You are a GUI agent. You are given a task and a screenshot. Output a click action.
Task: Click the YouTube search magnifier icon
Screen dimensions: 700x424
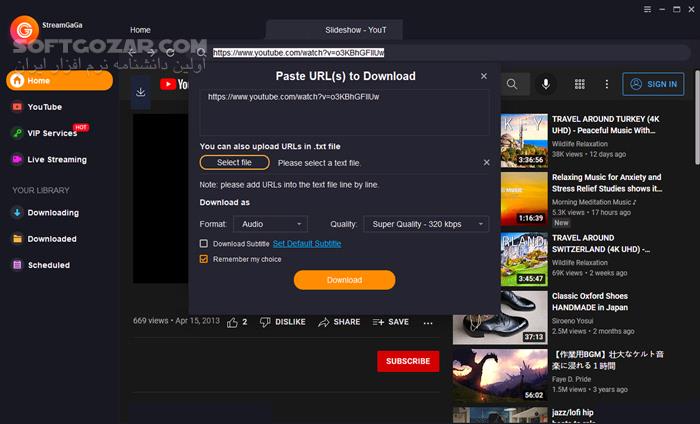[x=512, y=84]
